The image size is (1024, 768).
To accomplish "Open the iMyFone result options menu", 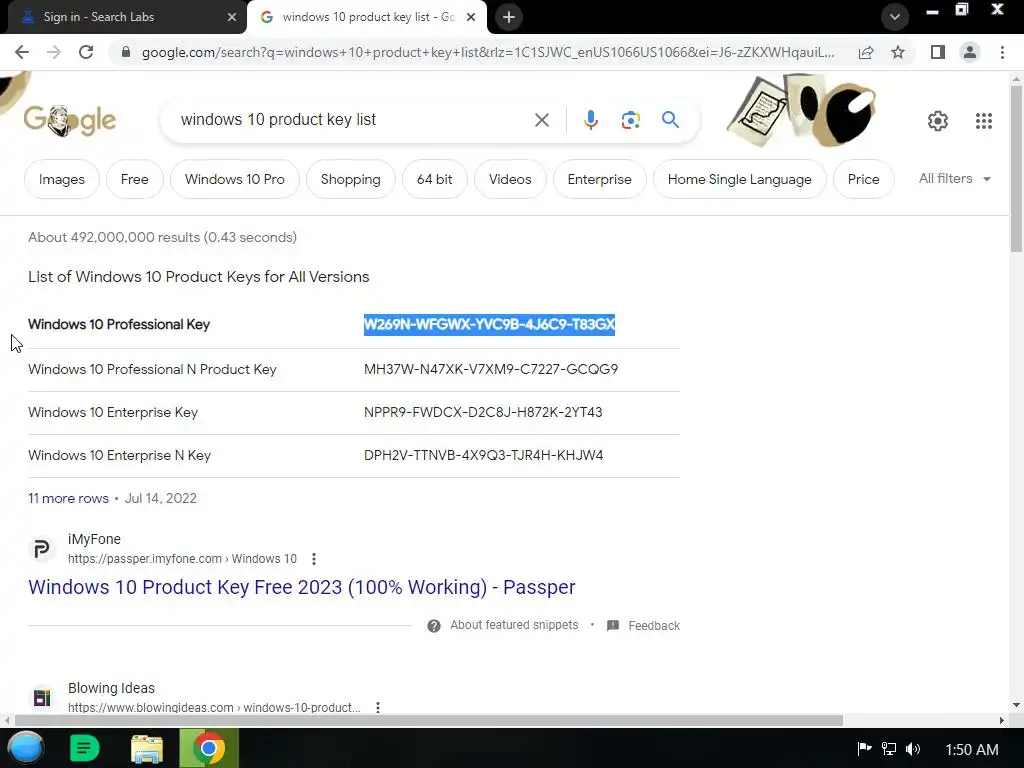I will point(314,559).
